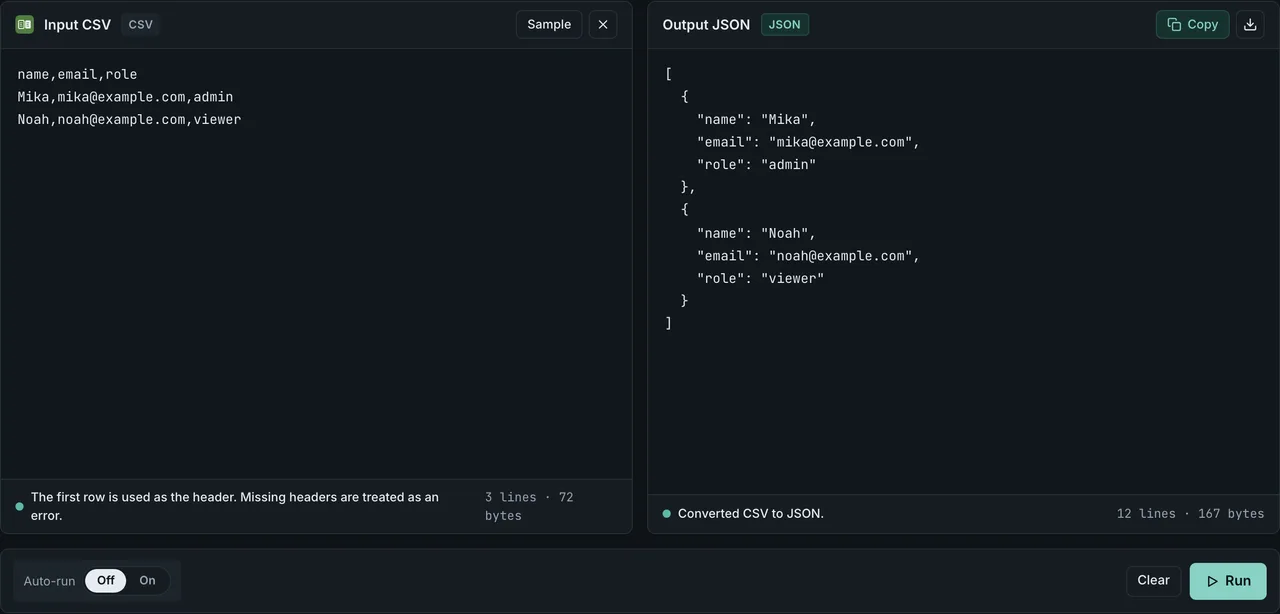Image resolution: width=1280 pixels, height=614 pixels.
Task: Click the "role": "admin" line
Action: pos(756,164)
